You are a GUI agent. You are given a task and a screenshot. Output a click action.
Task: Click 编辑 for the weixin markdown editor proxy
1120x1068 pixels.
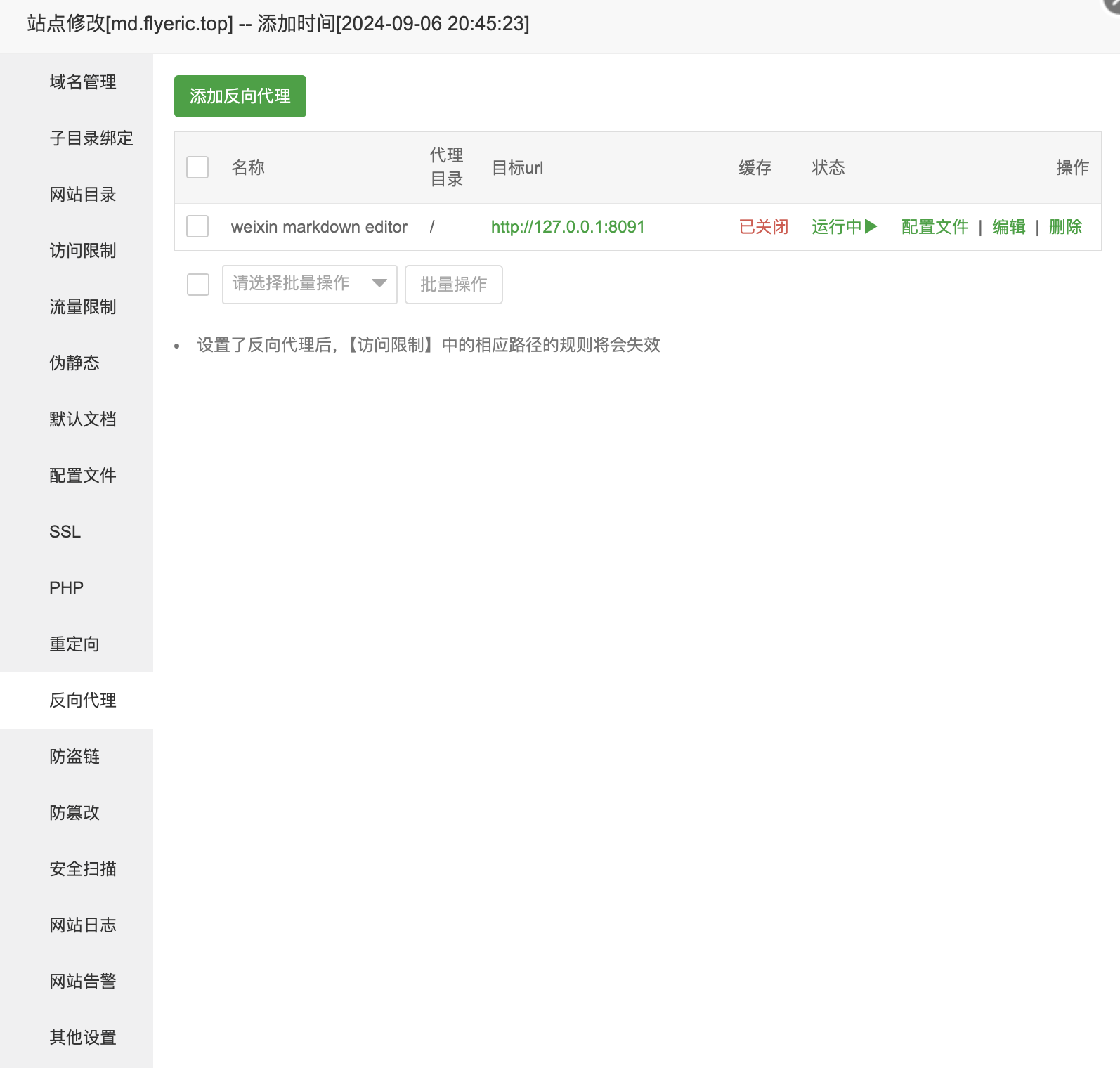pos(1009,227)
